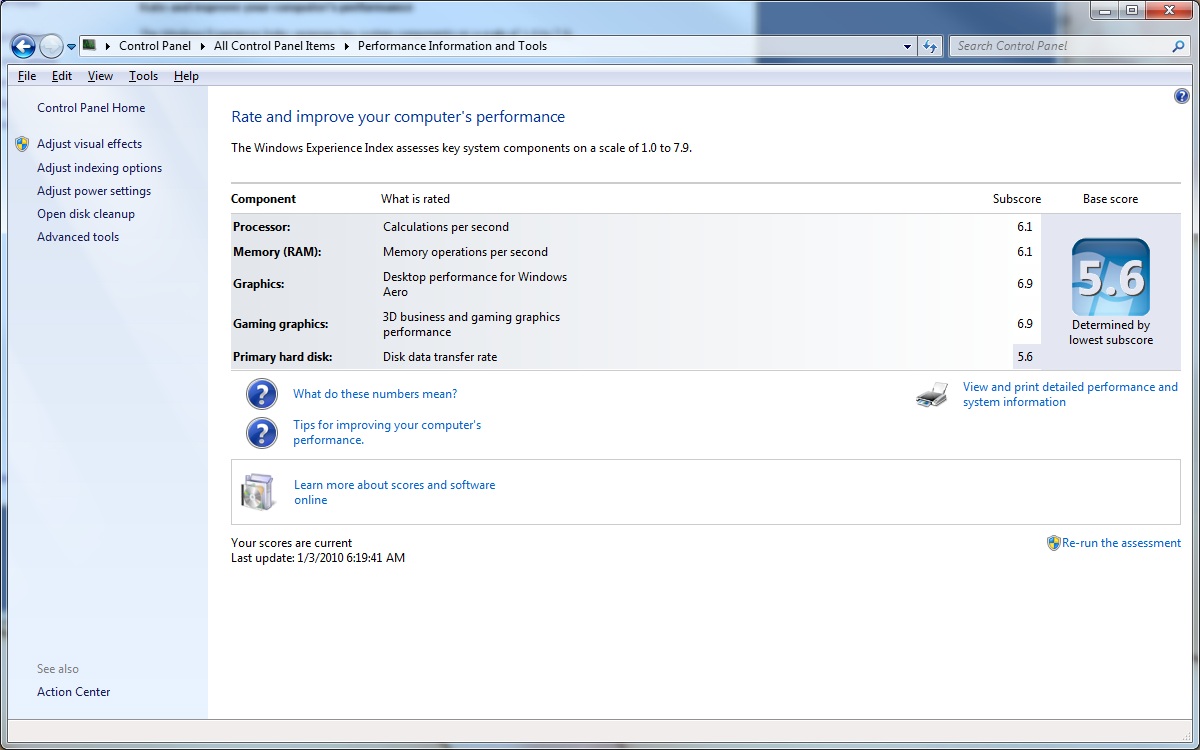This screenshot has height=750, width=1200.
Task: Minimize the Control Panel window
Action: [x=1105, y=10]
